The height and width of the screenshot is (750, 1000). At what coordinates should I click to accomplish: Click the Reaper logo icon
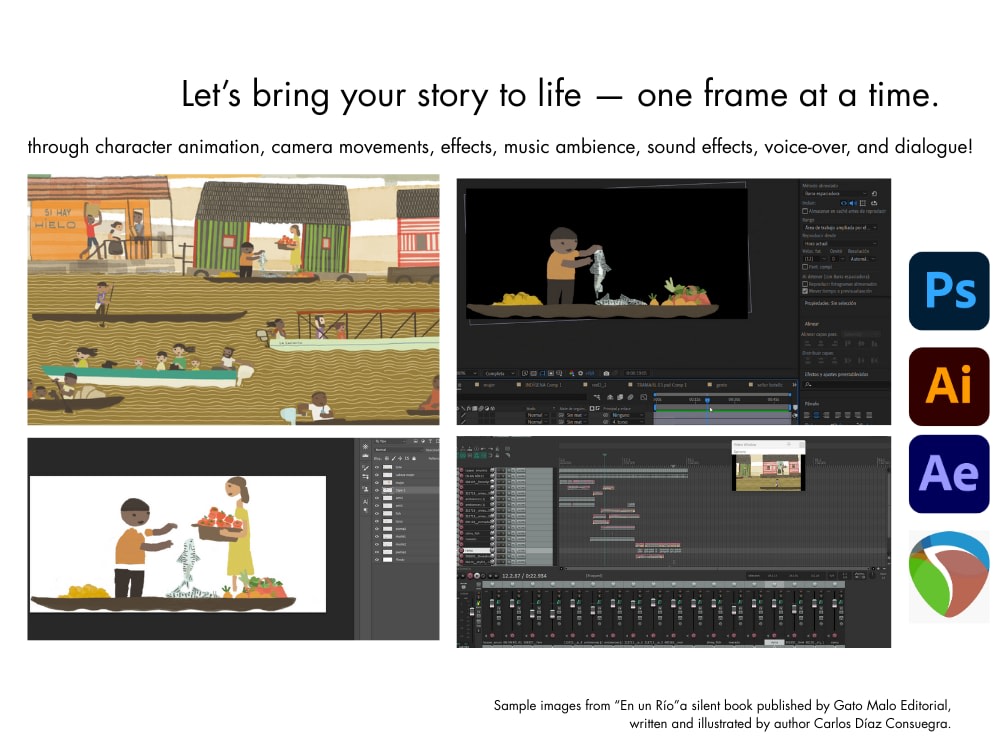(x=949, y=576)
